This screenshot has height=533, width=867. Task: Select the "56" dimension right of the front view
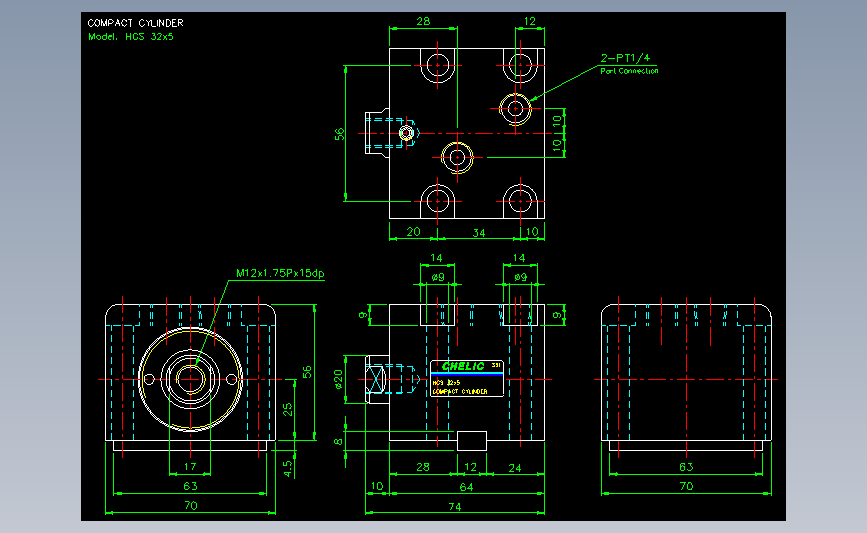tap(307, 372)
